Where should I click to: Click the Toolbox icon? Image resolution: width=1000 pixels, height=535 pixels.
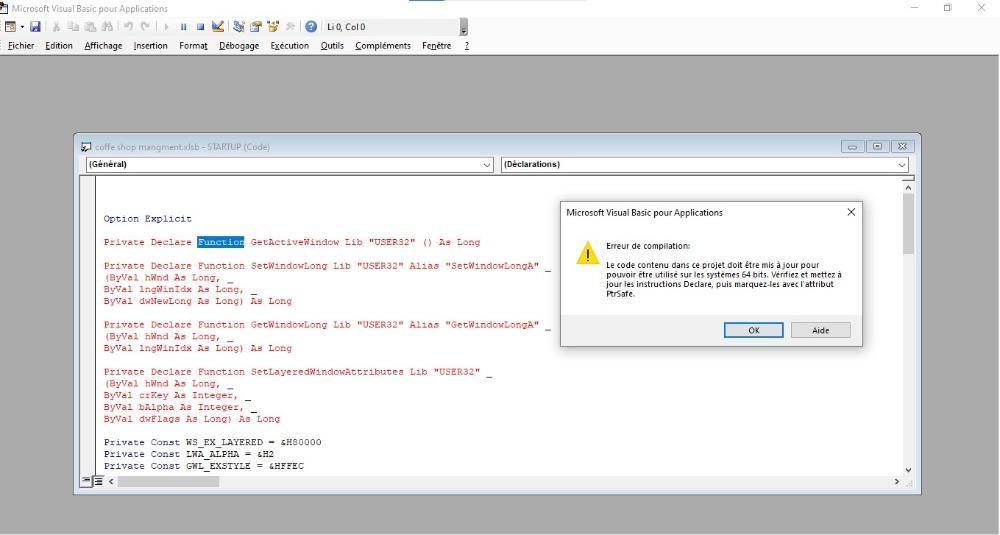point(290,27)
